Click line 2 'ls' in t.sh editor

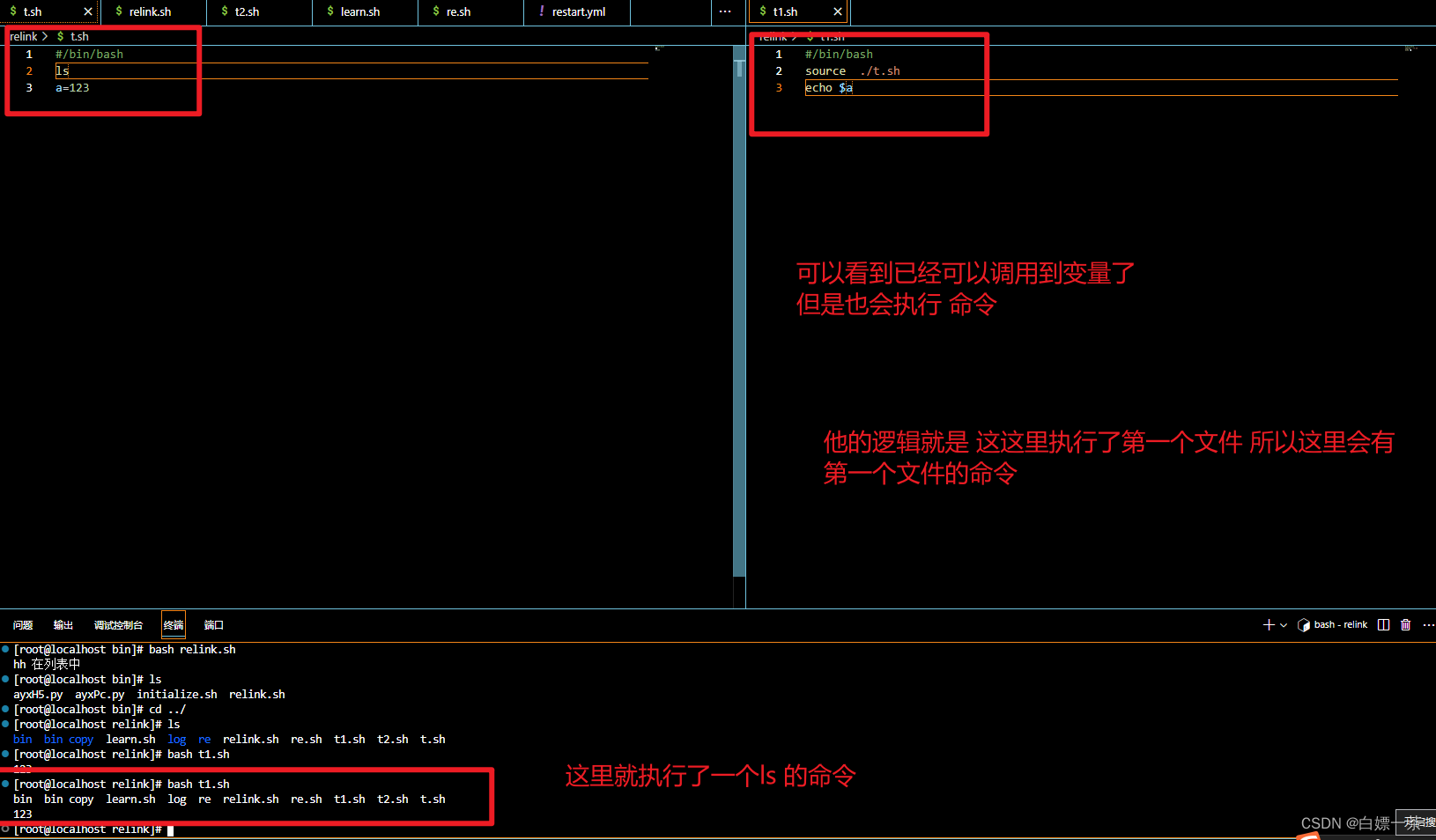62,70
